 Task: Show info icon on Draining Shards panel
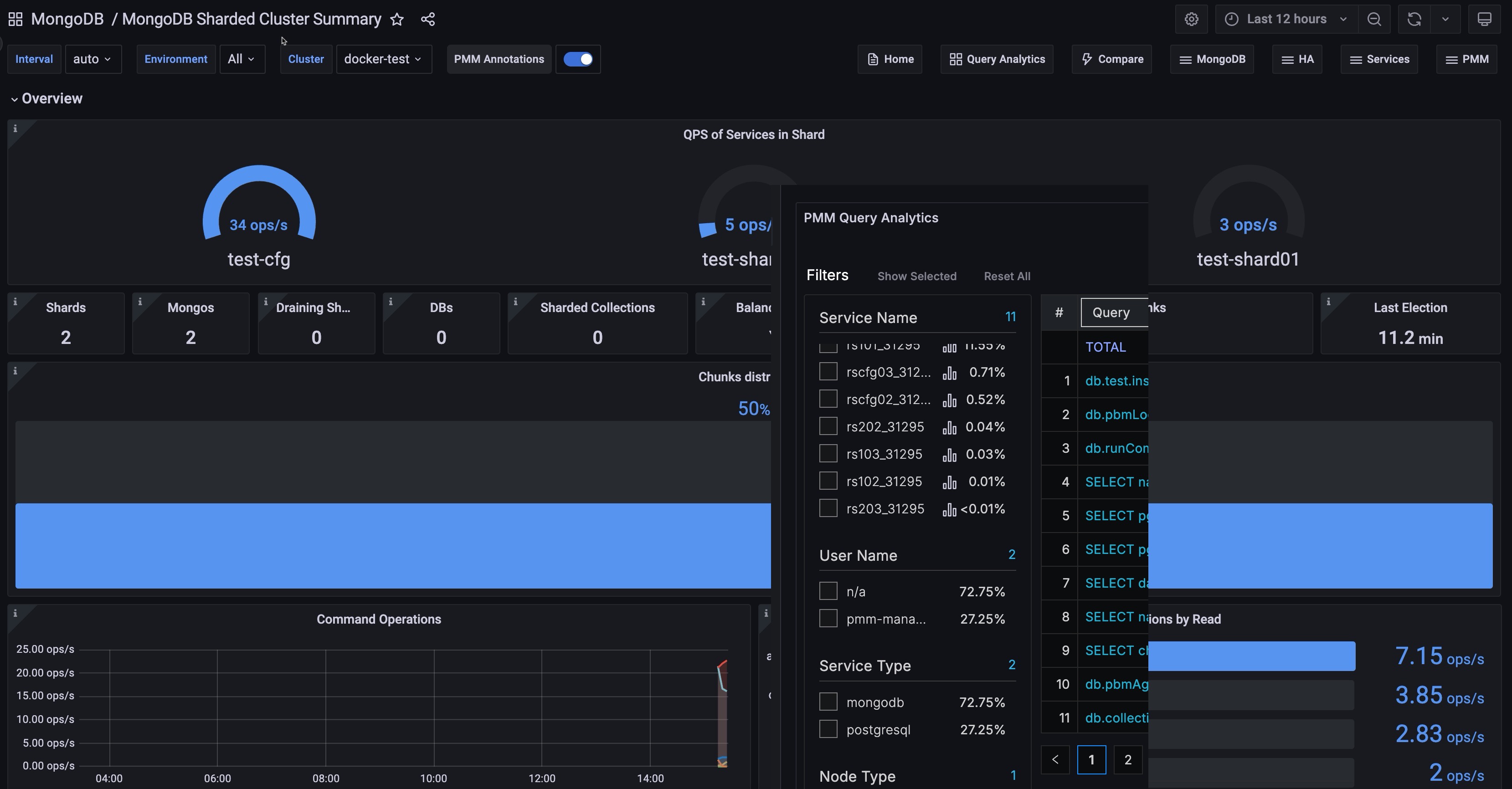265,302
